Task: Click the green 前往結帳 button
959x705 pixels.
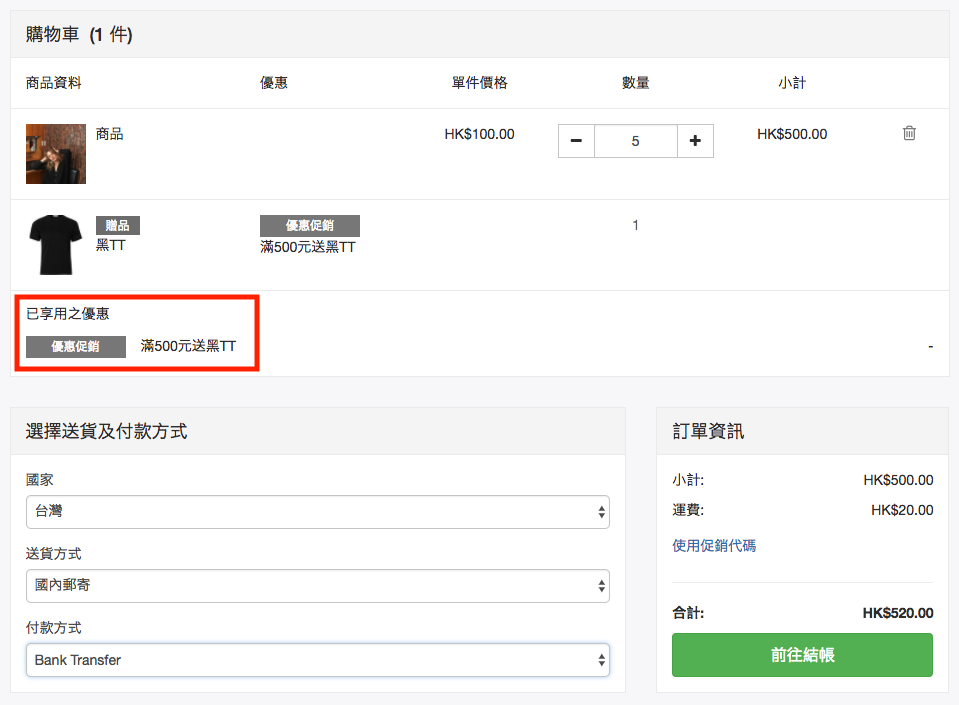Action: click(802, 655)
